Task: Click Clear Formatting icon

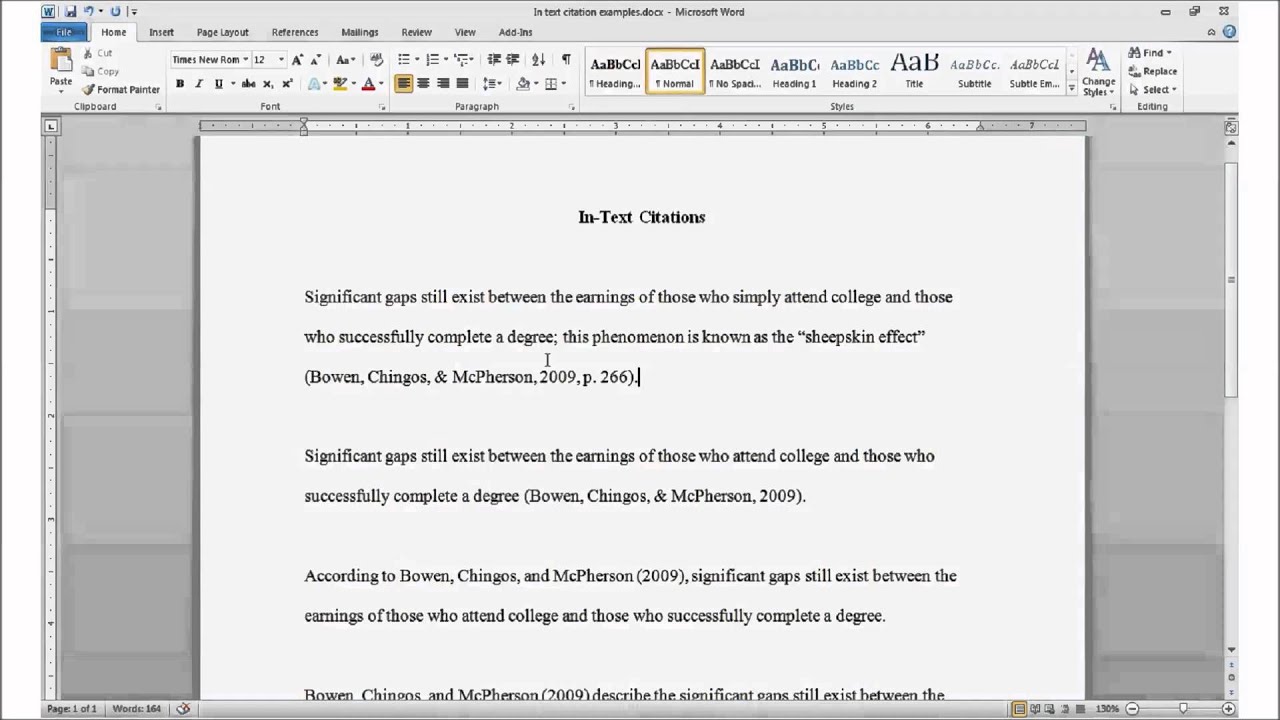Action: [x=376, y=60]
